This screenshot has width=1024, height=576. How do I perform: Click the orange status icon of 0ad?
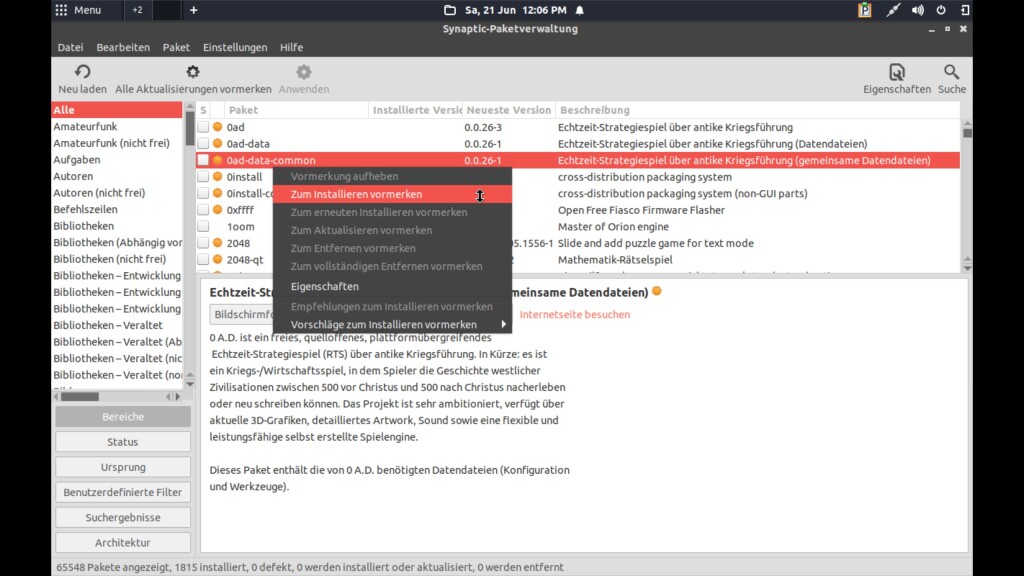pyautogui.click(x=217, y=127)
